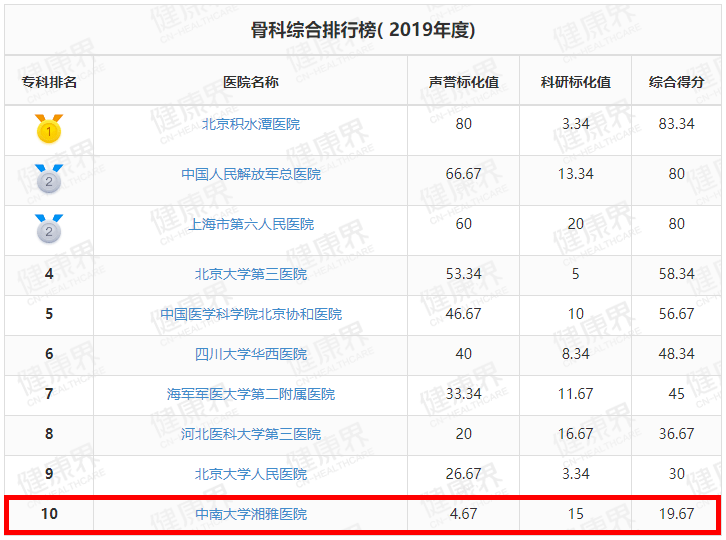The width and height of the screenshot is (726, 540).
Task: Select the total score 45 cell
Action: 676,394
